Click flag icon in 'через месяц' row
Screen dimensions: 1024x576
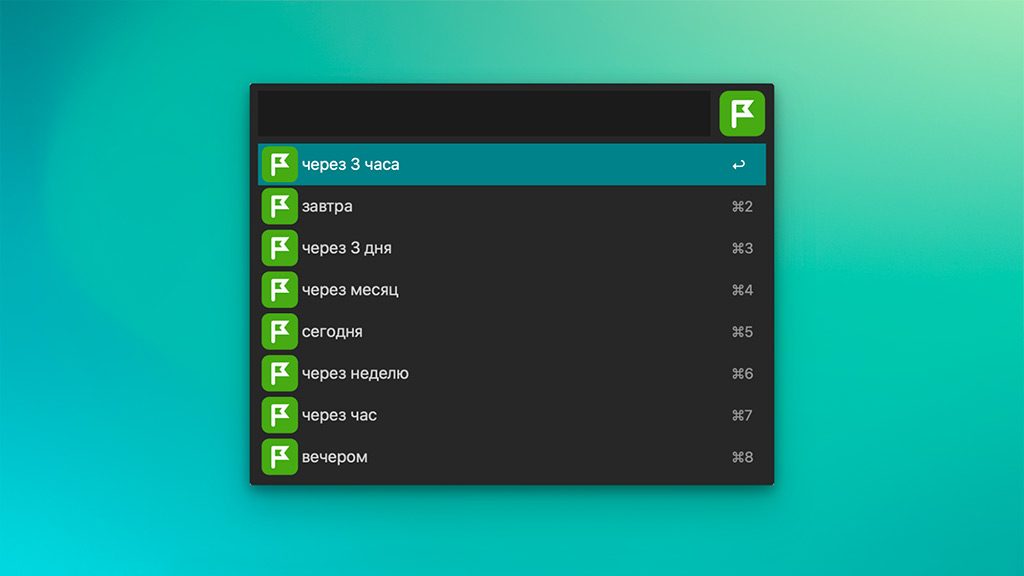point(280,290)
